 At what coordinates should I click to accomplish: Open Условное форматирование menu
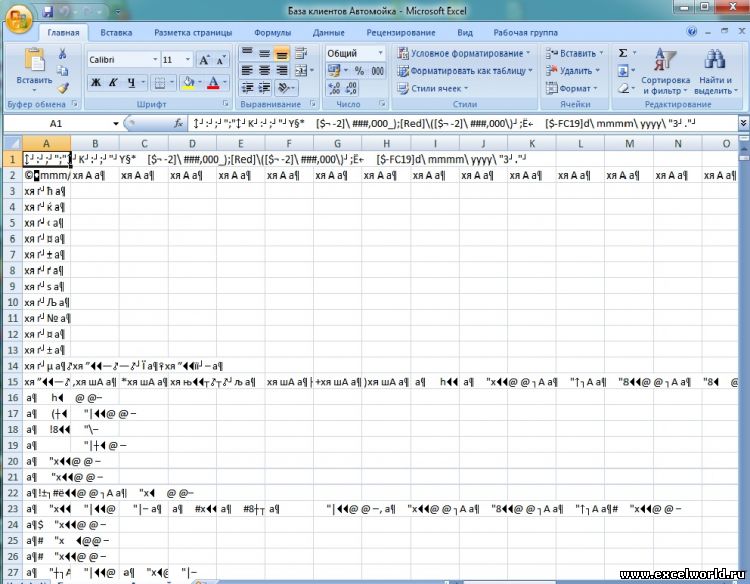click(x=463, y=53)
